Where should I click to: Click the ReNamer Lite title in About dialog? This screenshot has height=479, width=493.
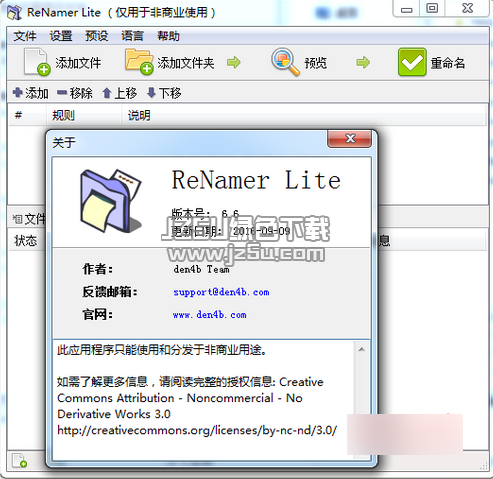click(x=256, y=180)
